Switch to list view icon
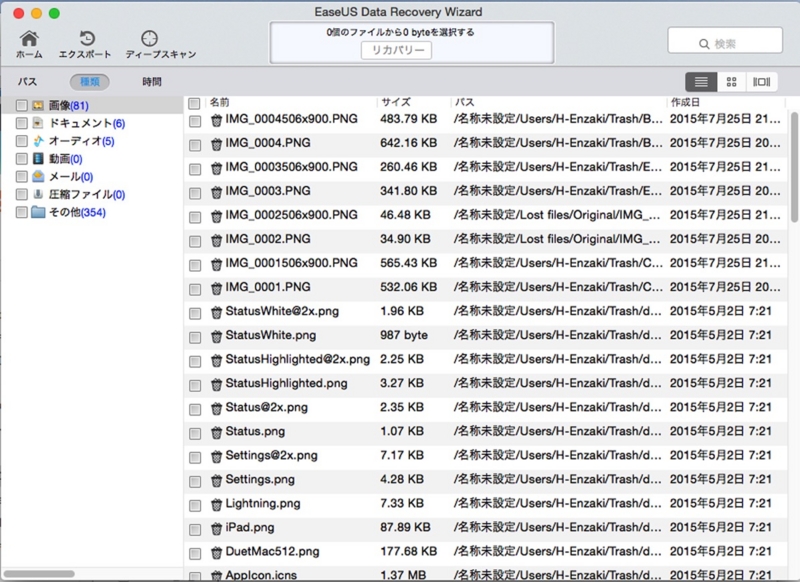800x582 pixels. pos(701,82)
